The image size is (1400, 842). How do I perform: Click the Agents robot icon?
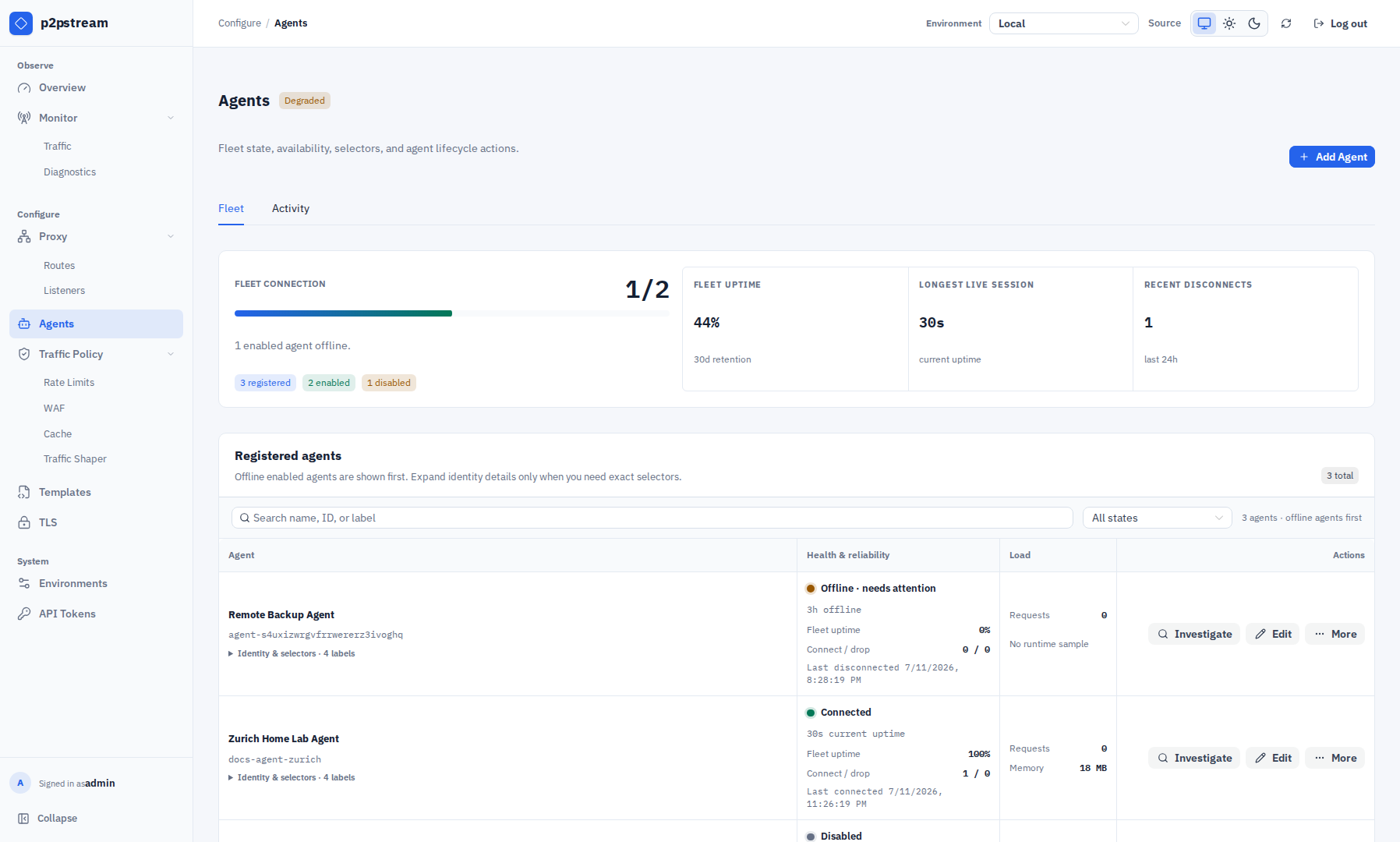(24, 324)
